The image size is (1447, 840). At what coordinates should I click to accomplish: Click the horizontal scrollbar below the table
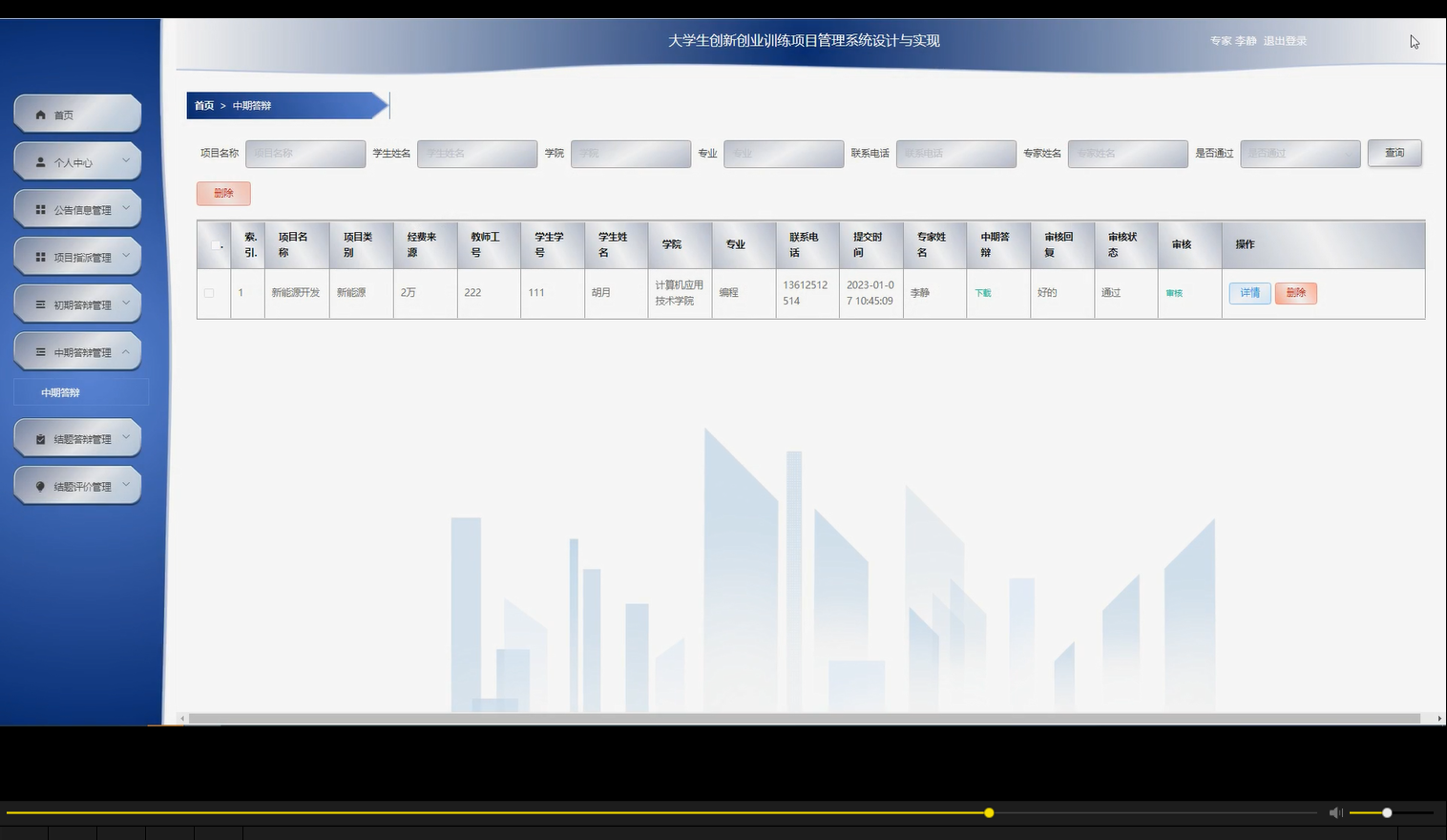click(x=804, y=718)
